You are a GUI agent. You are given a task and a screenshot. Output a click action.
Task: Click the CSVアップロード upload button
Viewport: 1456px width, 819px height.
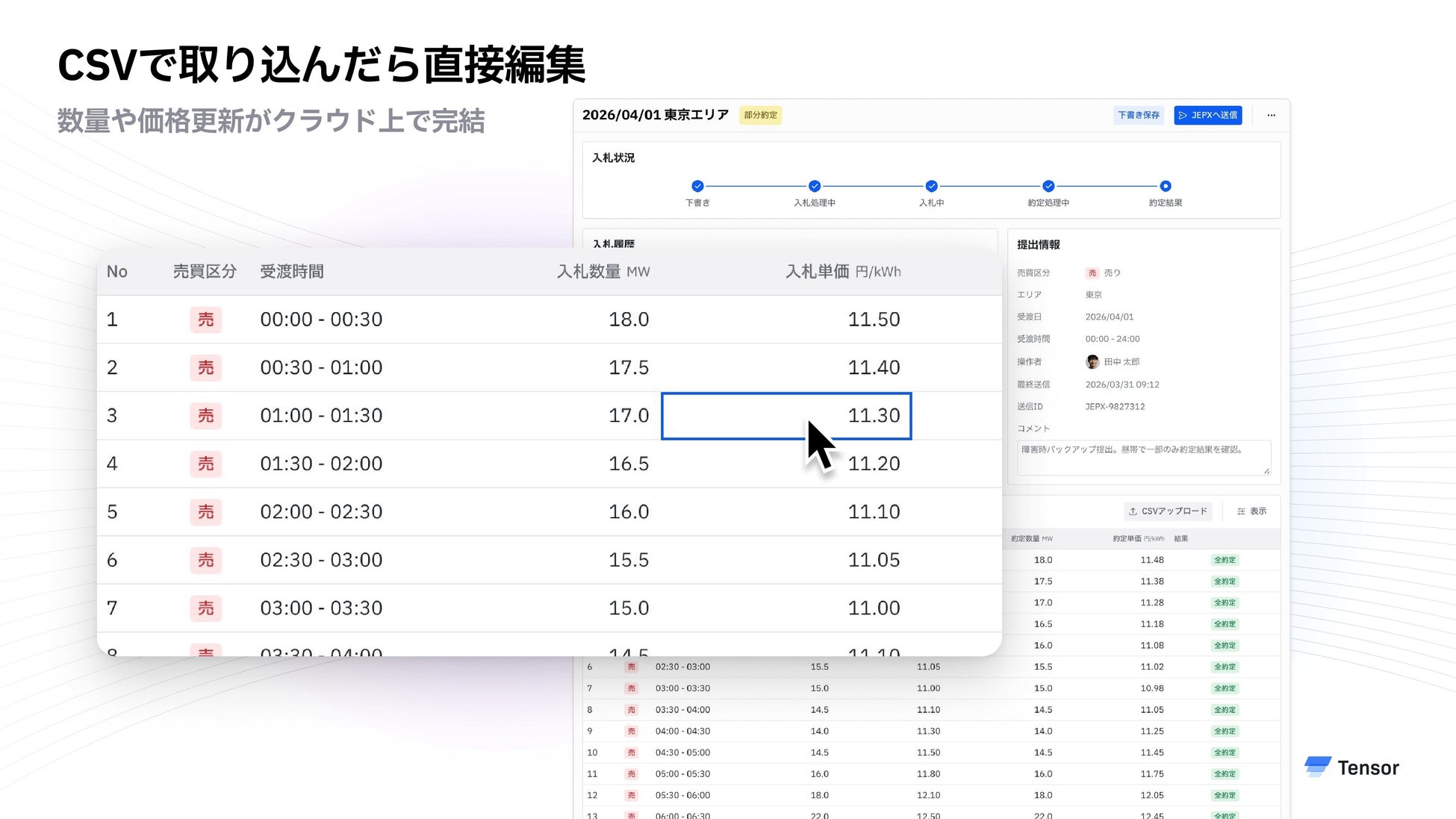(1168, 511)
